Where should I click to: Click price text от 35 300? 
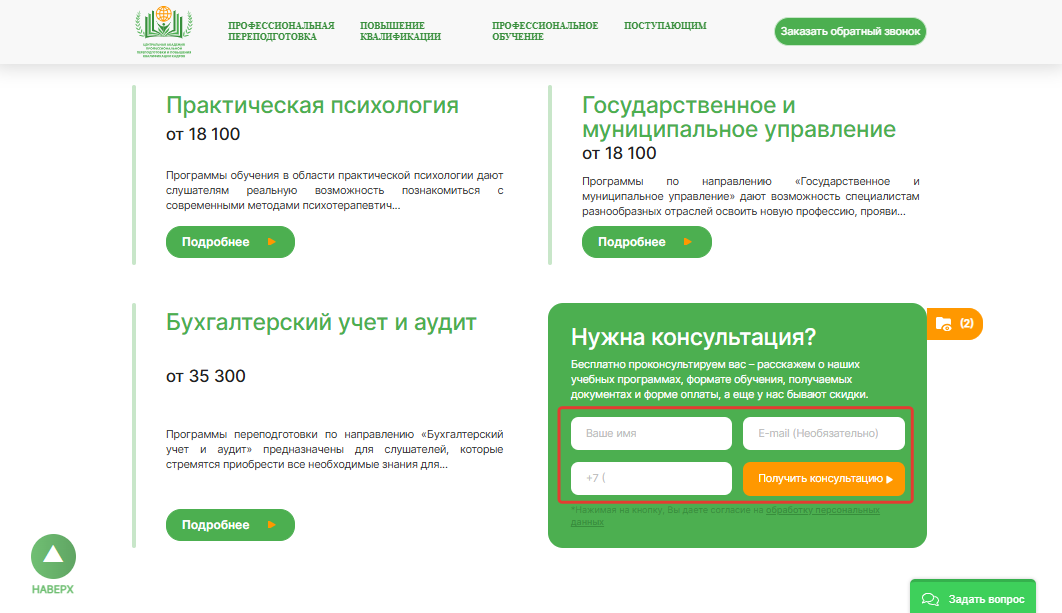tap(206, 376)
